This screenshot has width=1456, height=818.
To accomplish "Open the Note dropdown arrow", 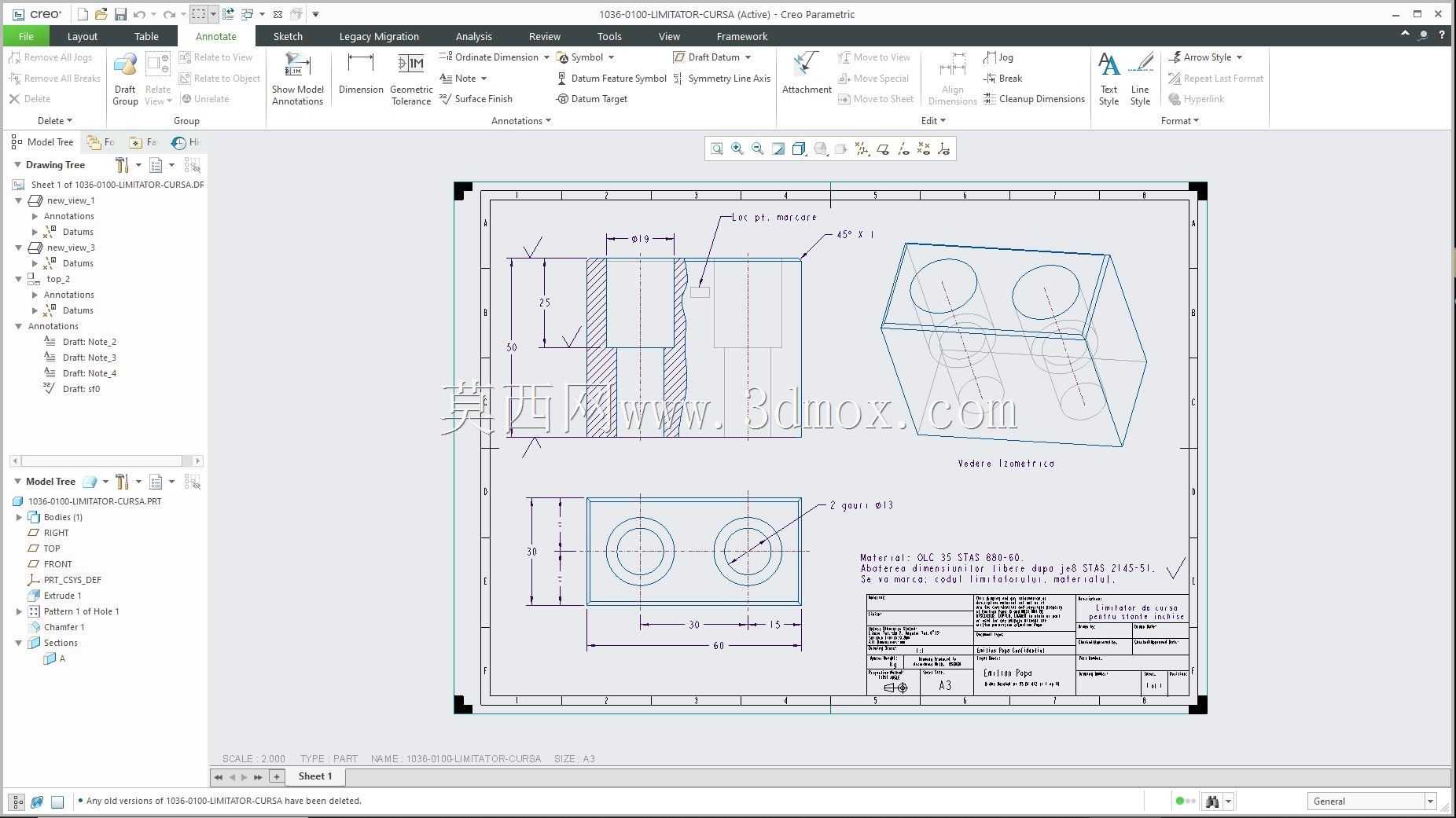I will (483, 79).
